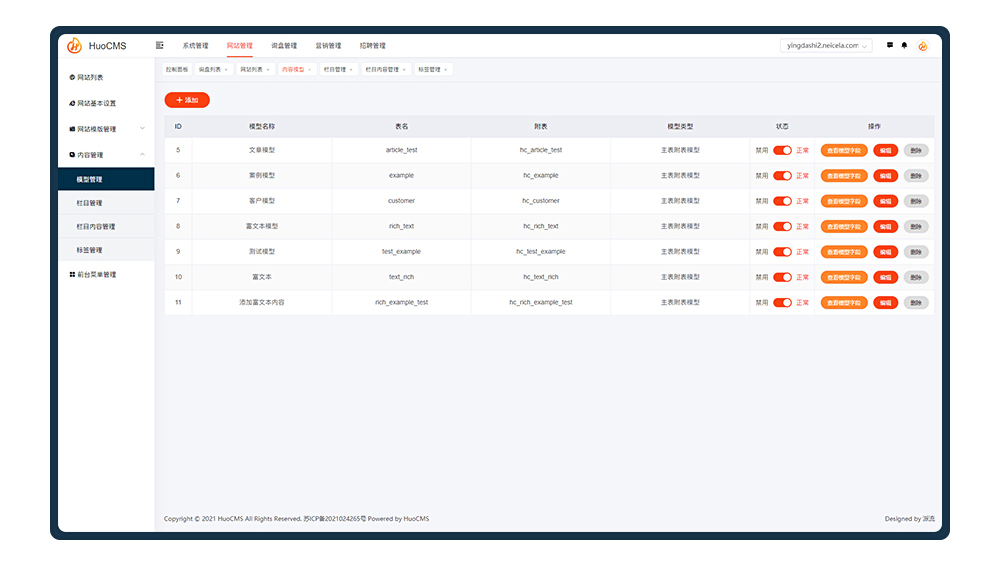Open the yingdashi2.neicela.com site dropdown
This screenshot has width=1000, height=564.
826,45
